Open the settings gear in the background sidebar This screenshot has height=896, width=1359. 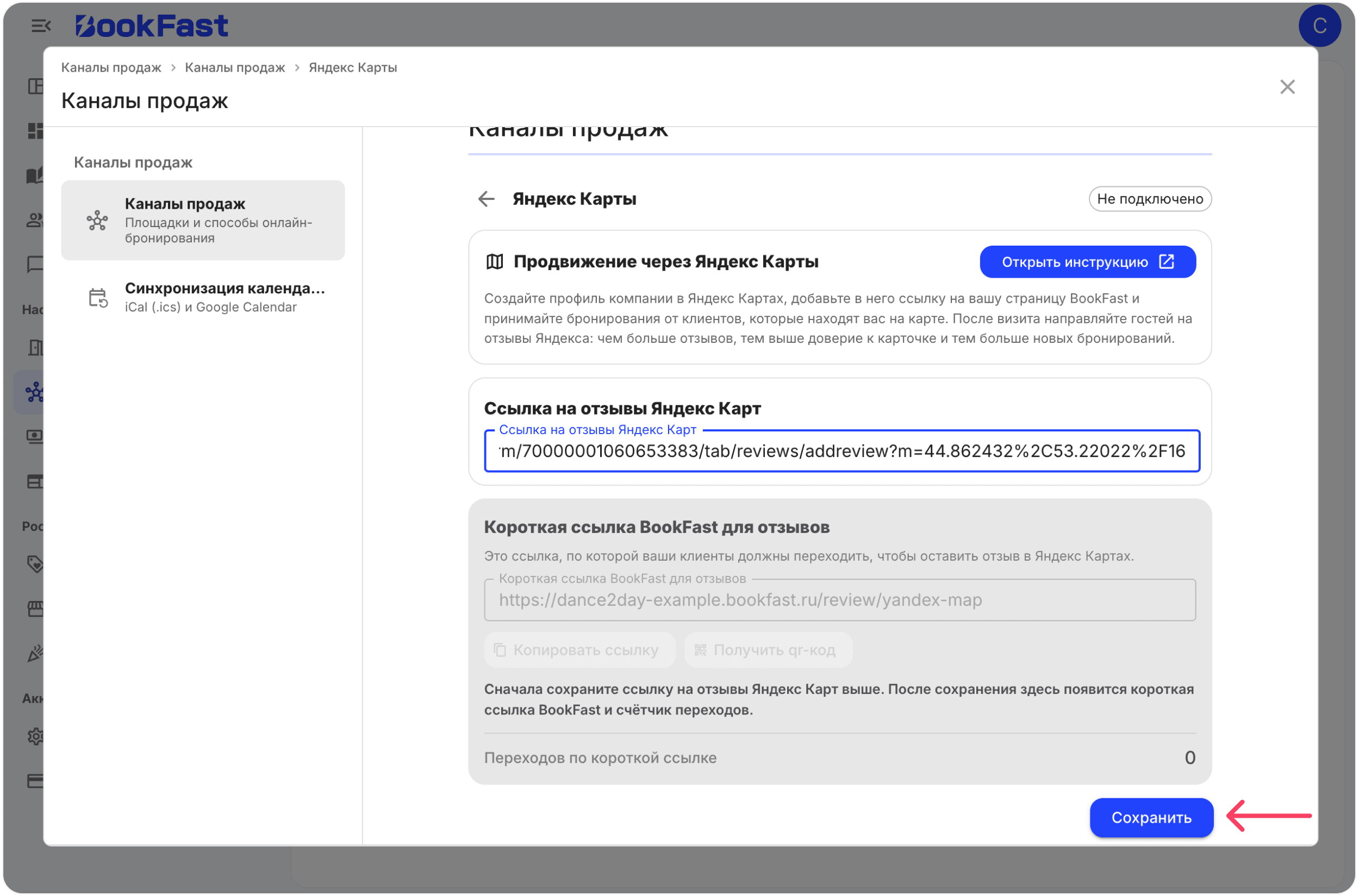click(x=35, y=737)
